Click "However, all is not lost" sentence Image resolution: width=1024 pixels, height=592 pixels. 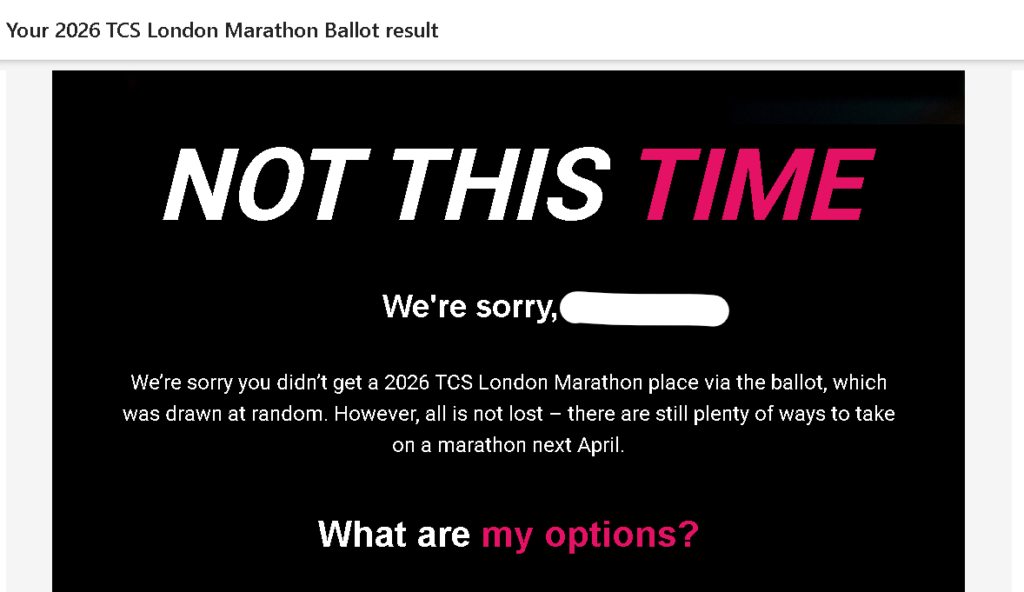coord(438,414)
